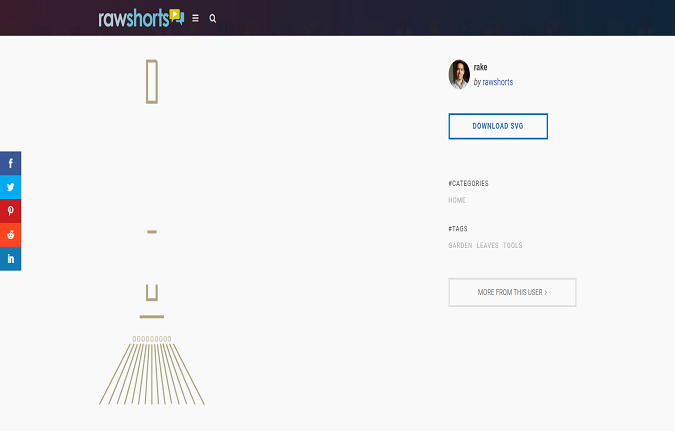
Task: Share the page on LinkedIn
Action: coord(10,259)
